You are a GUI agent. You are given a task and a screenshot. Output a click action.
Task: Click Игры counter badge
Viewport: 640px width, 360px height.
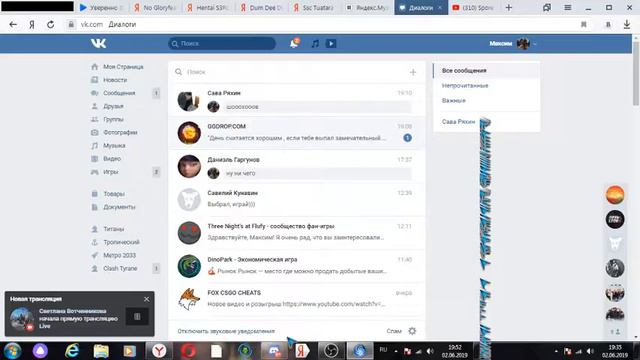click(x=156, y=172)
